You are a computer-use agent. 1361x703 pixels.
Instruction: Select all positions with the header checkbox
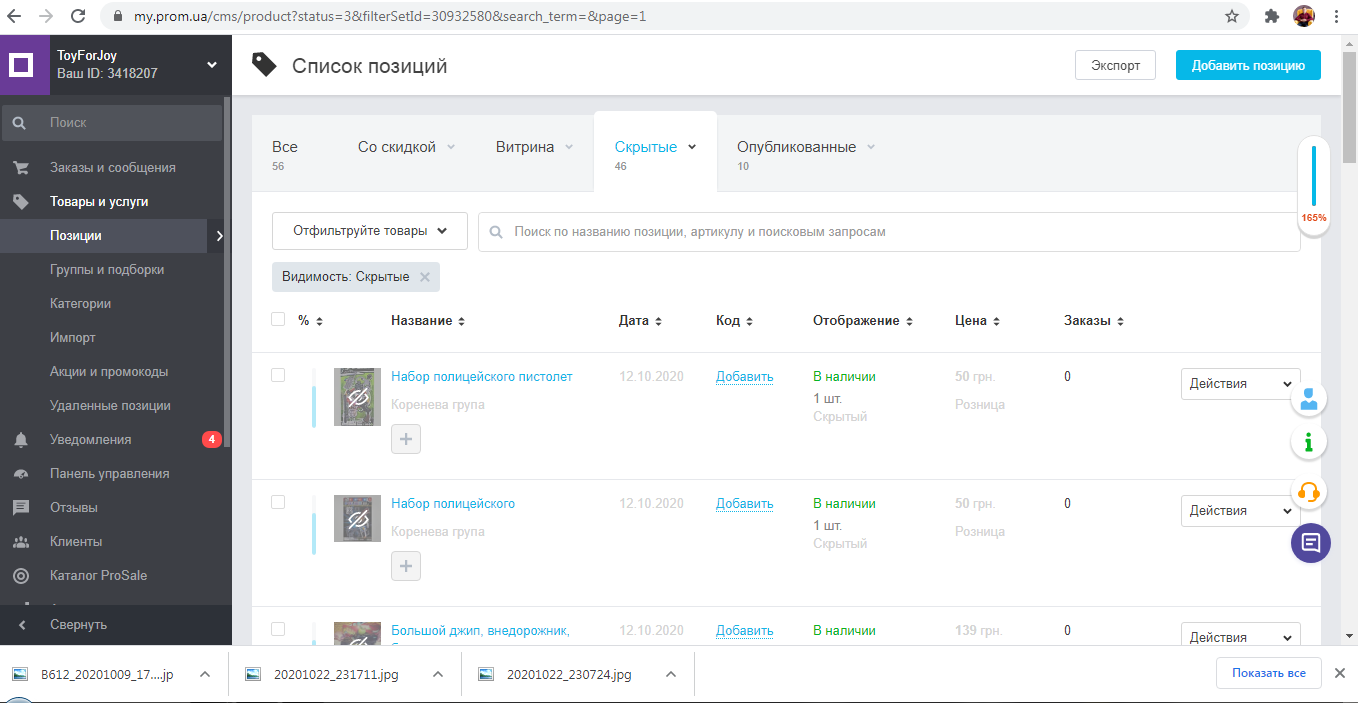coord(278,320)
